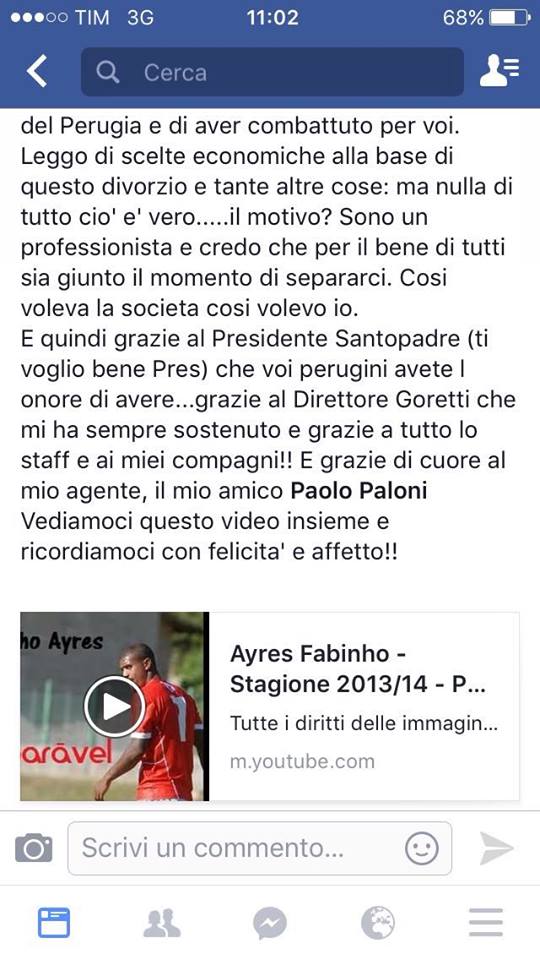Tap the m.youtube.com source label
The image size is (540, 960).
pyautogui.click(x=302, y=762)
